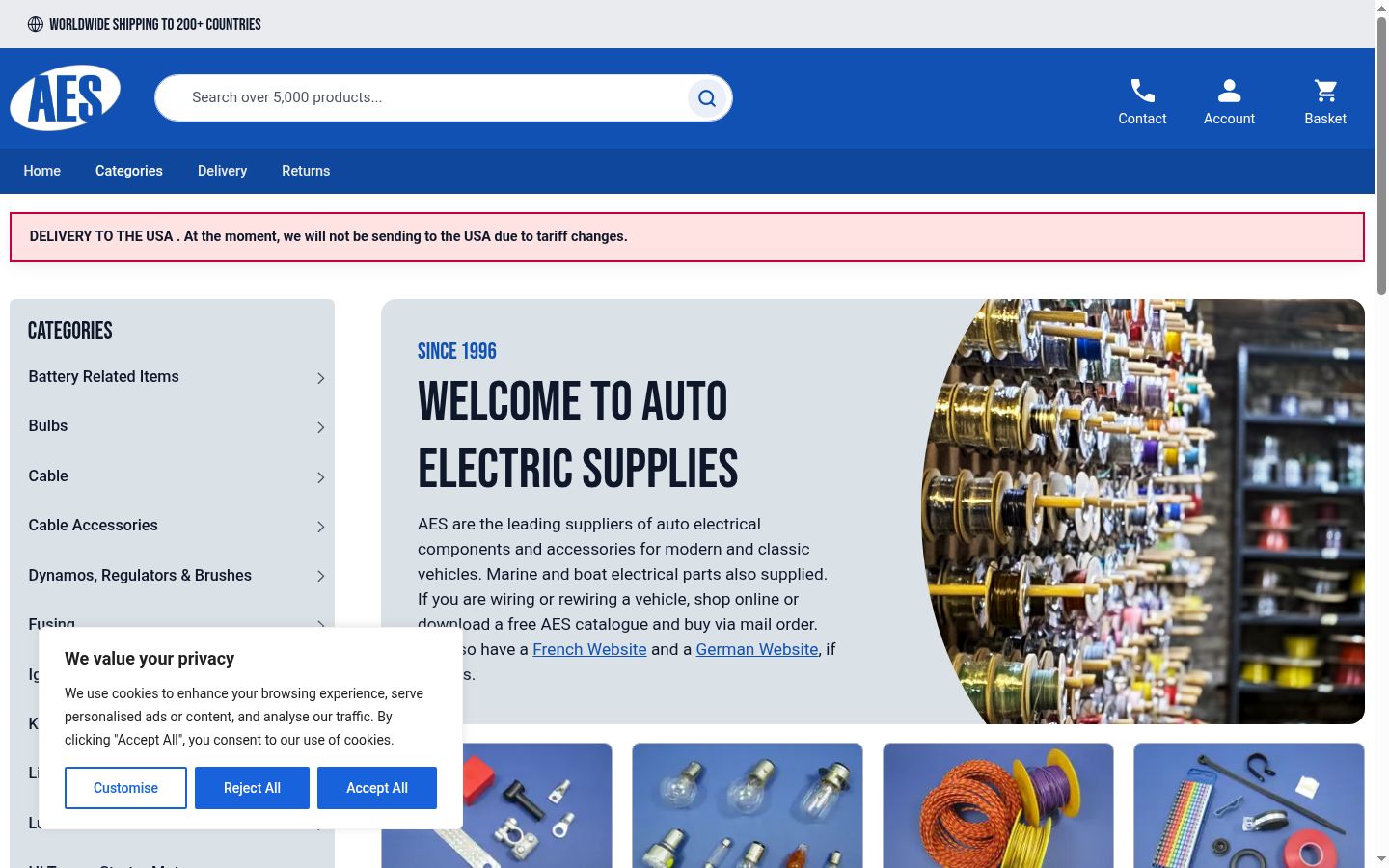Click the Since 1996 text
Image resolution: width=1389 pixels, height=868 pixels.
(457, 351)
